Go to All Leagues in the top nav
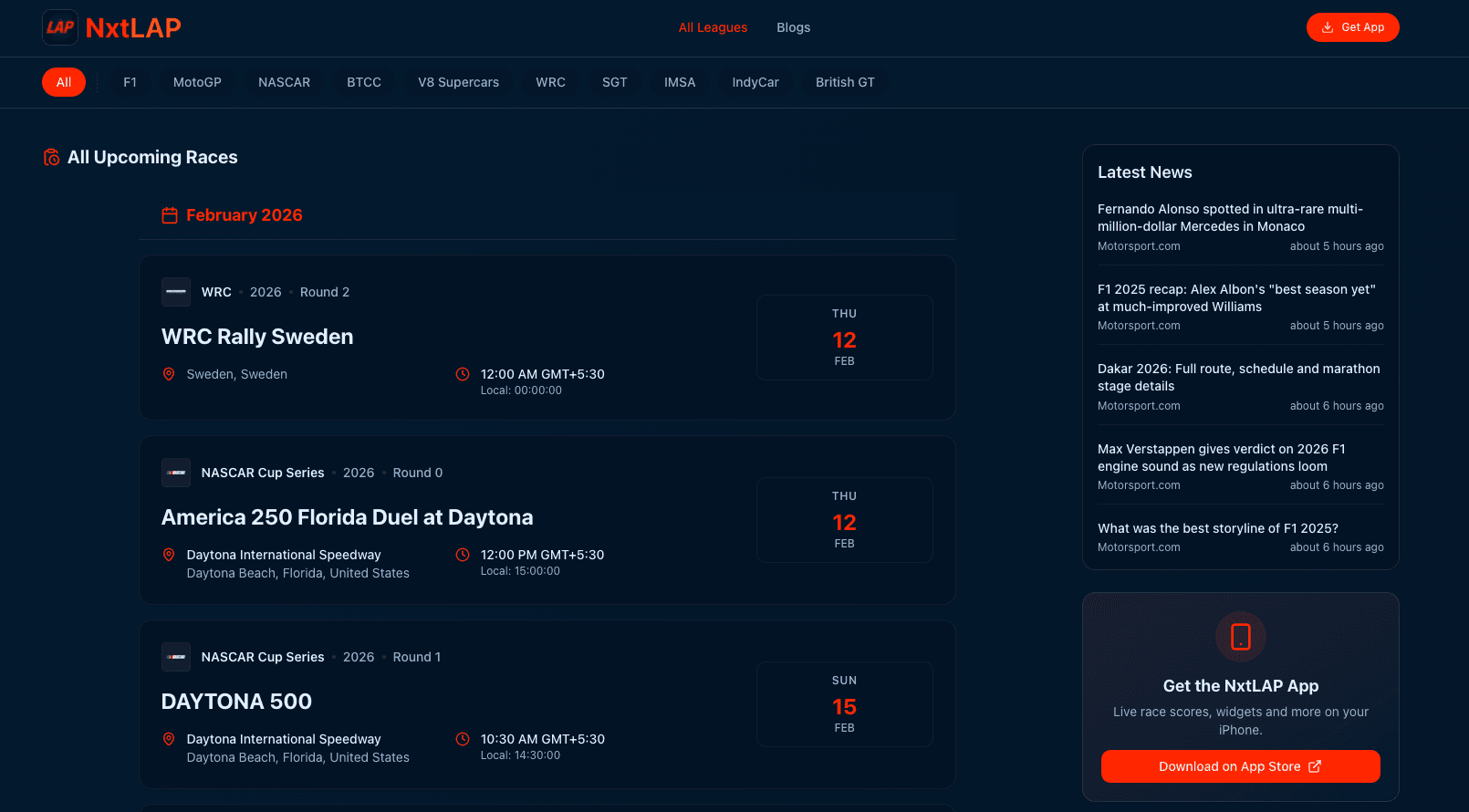Viewport: 1469px width, 812px height. (x=713, y=27)
